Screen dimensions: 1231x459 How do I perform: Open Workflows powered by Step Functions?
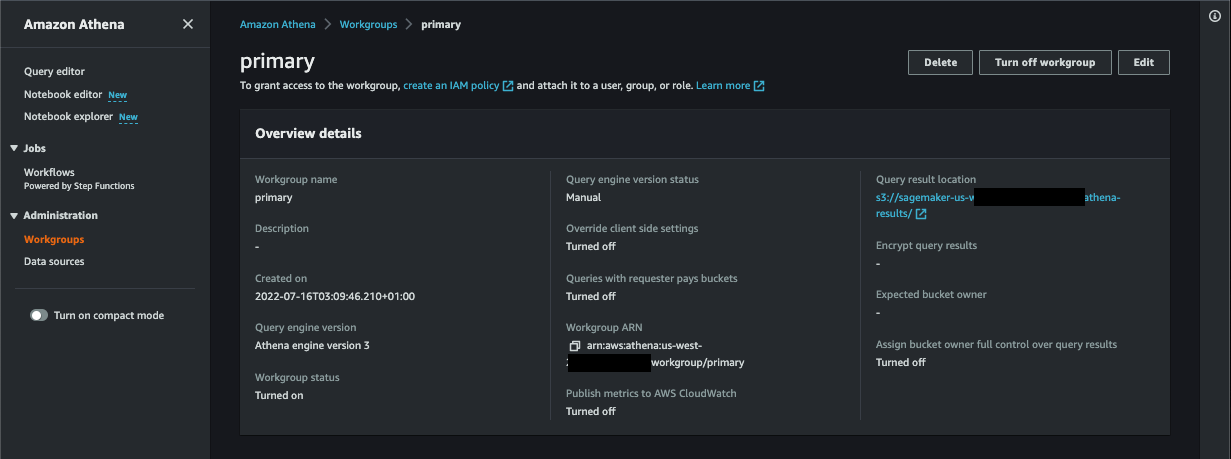coord(79,178)
